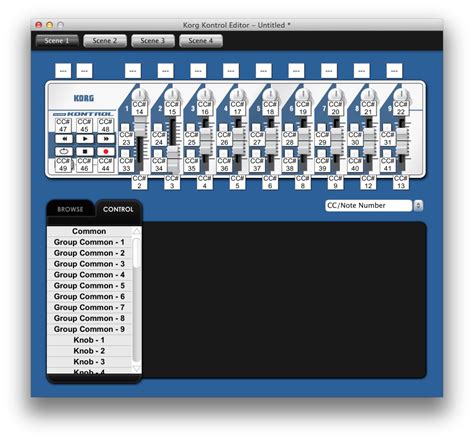
Task: Click the control list scrollbar thumb
Action: 136,253
